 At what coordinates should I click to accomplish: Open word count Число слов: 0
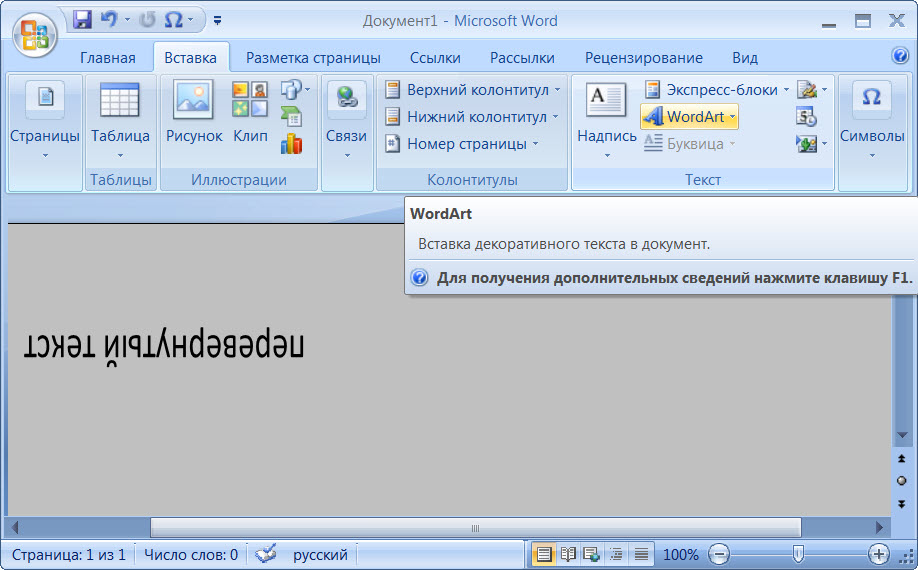[191, 554]
